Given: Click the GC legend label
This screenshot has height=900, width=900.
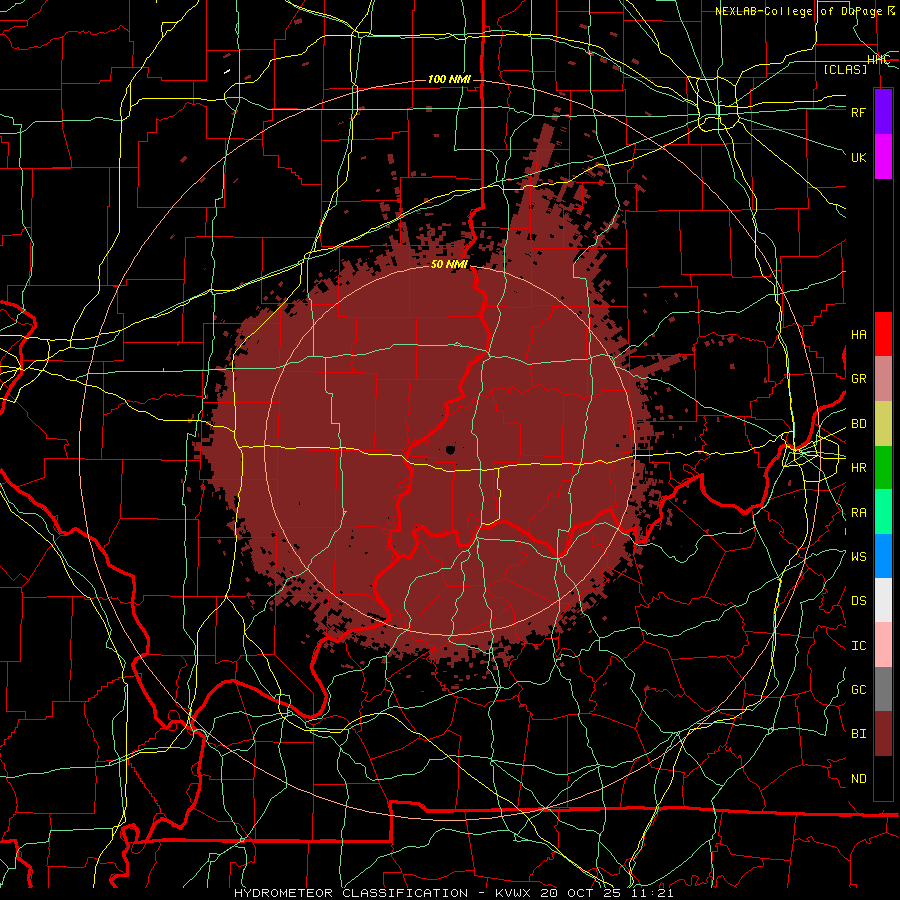Looking at the screenshot, I should (858, 690).
